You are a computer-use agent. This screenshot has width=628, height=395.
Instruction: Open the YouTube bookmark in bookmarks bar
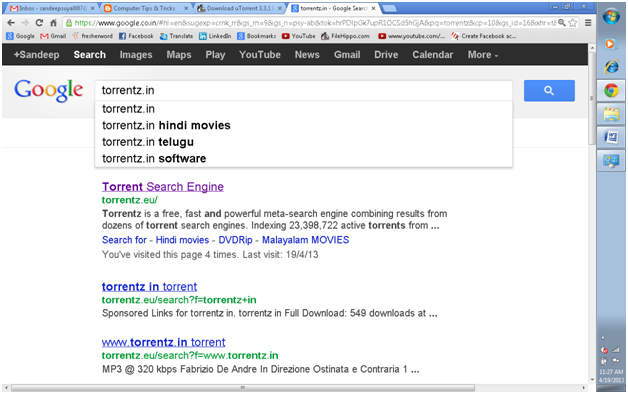pyautogui.click(x=299, y=36)
